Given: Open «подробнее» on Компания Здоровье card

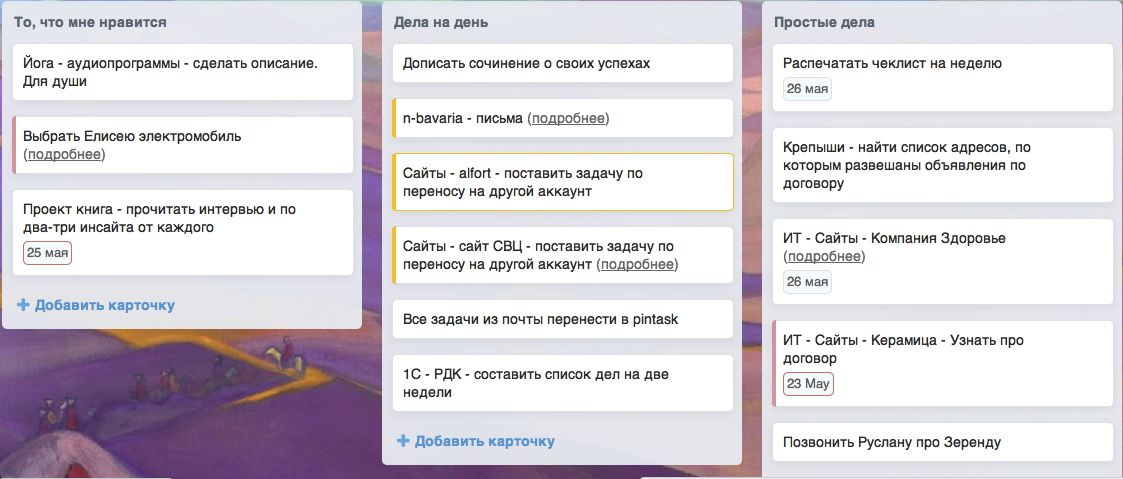Looking at the screenshot, I should point(825,257).
